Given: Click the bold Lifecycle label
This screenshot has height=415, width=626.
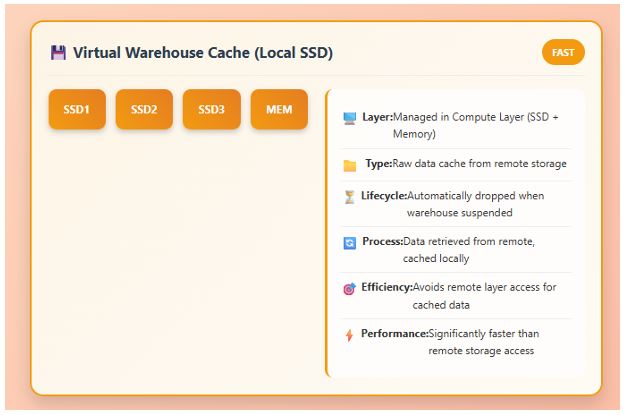Looking at the screenshot, I should (384, 196).
